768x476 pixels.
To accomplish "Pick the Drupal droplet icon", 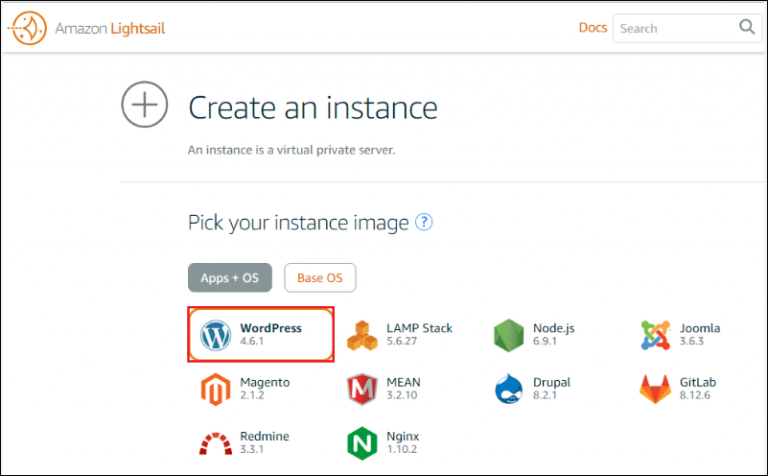I will click(x=509, y=389).
